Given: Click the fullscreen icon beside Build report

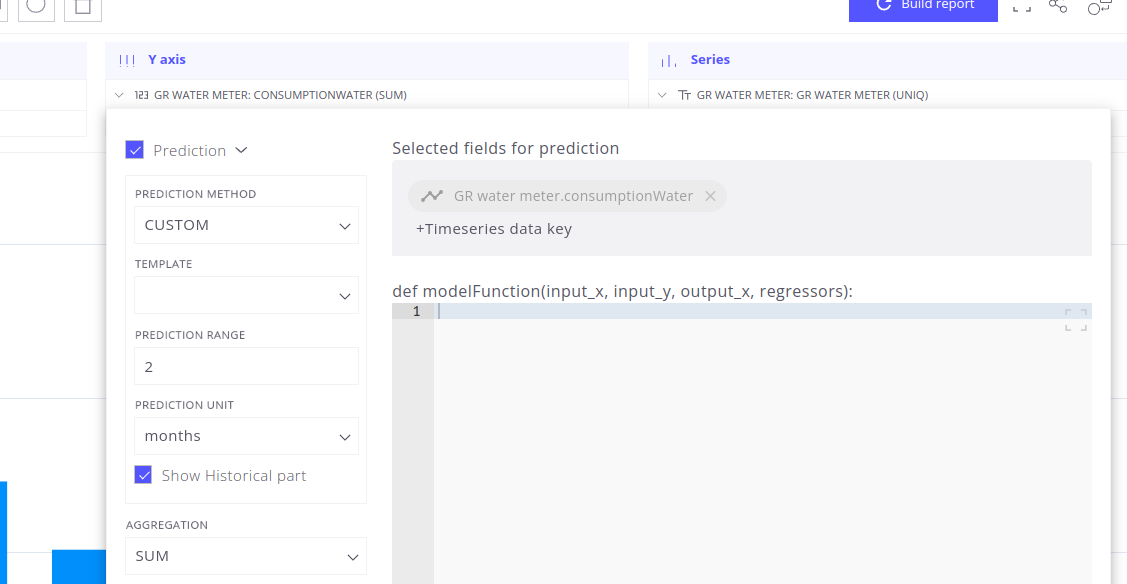Looking at the screenshot, I should pos(1021,7).
